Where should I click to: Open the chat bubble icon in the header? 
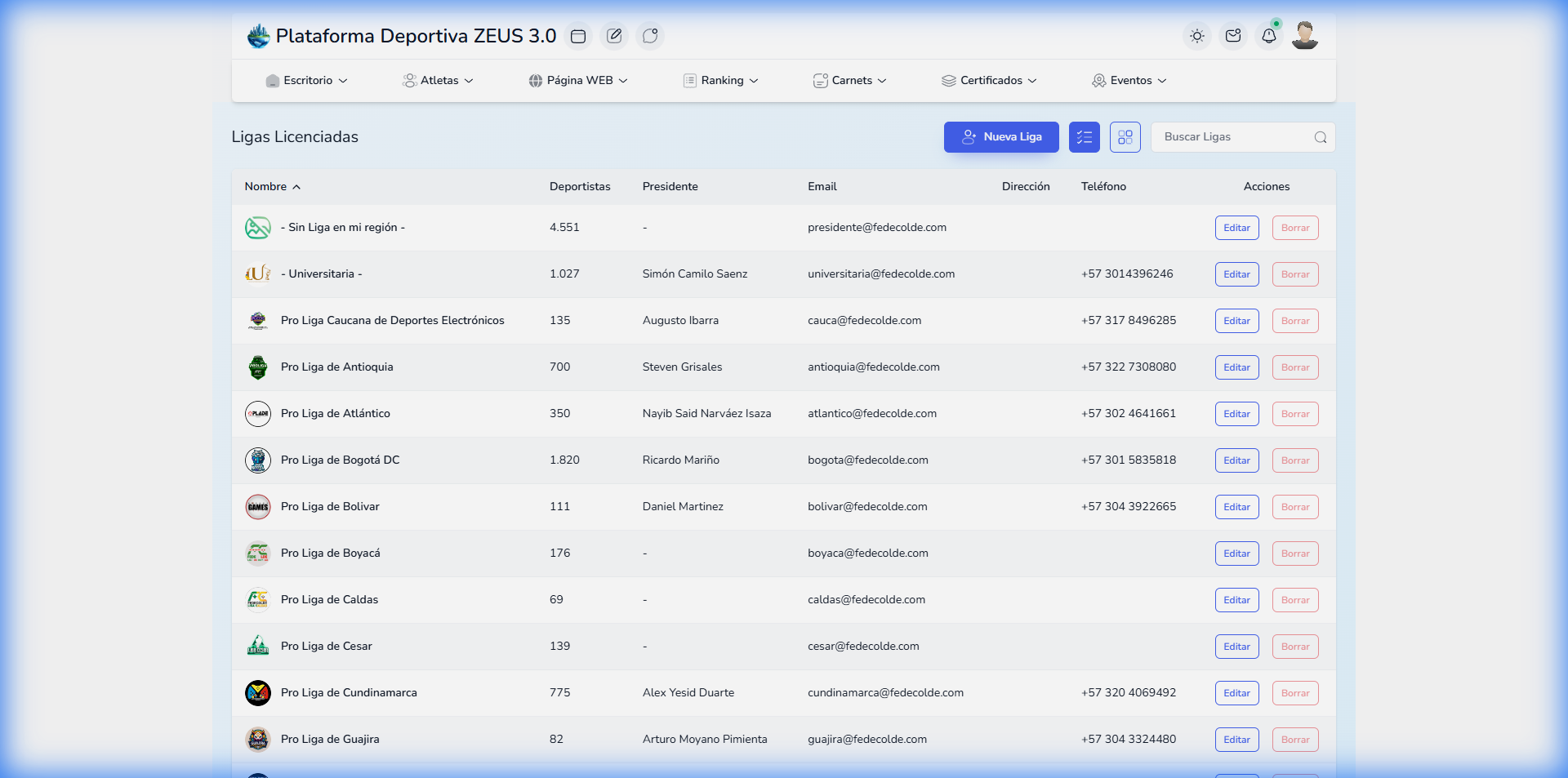pyautogui.click(x=650, y=36)
